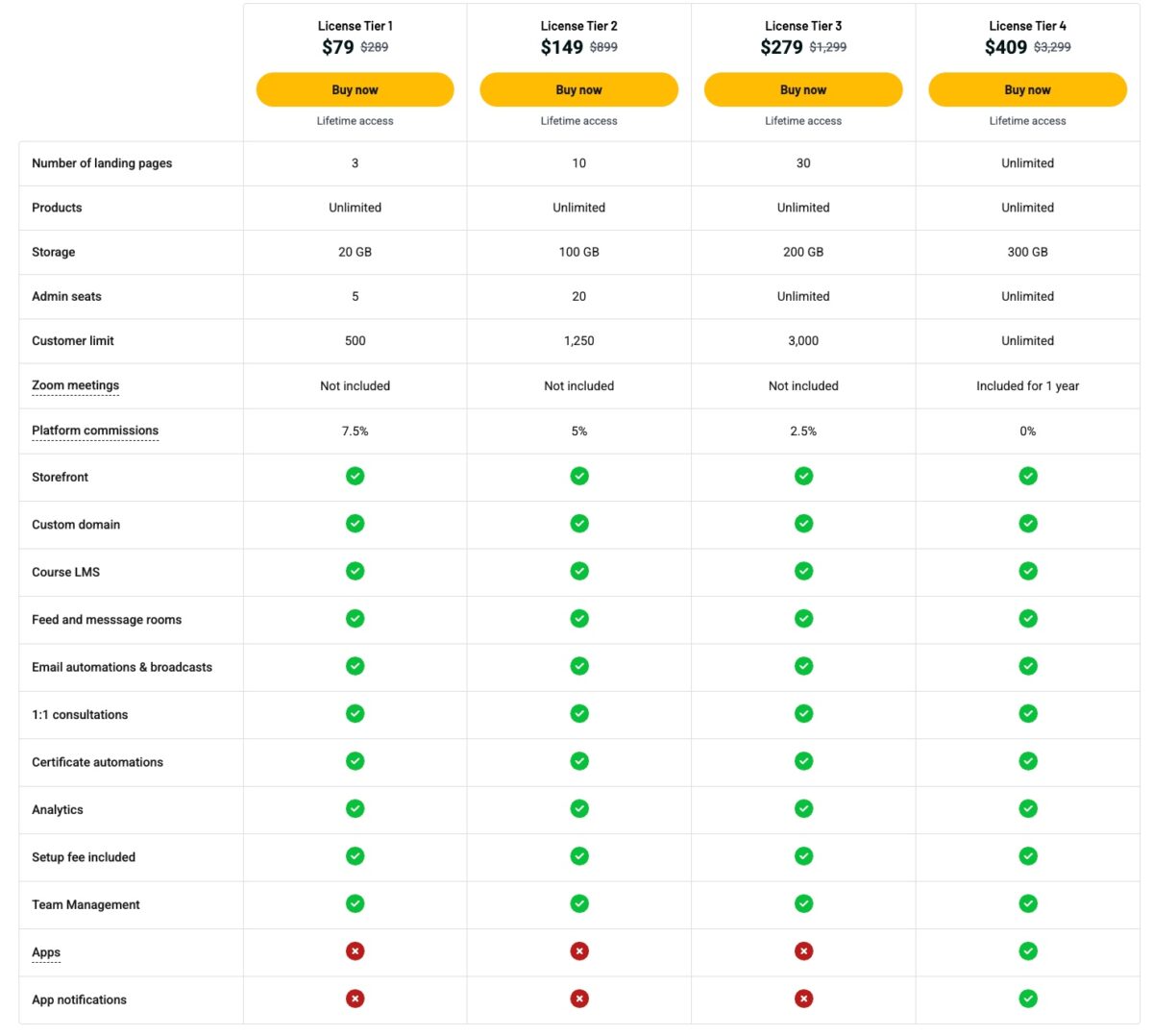Click Tier 4 Analytics green checkmark
Viewport: 1153px width, 1036px height.
1028,808
